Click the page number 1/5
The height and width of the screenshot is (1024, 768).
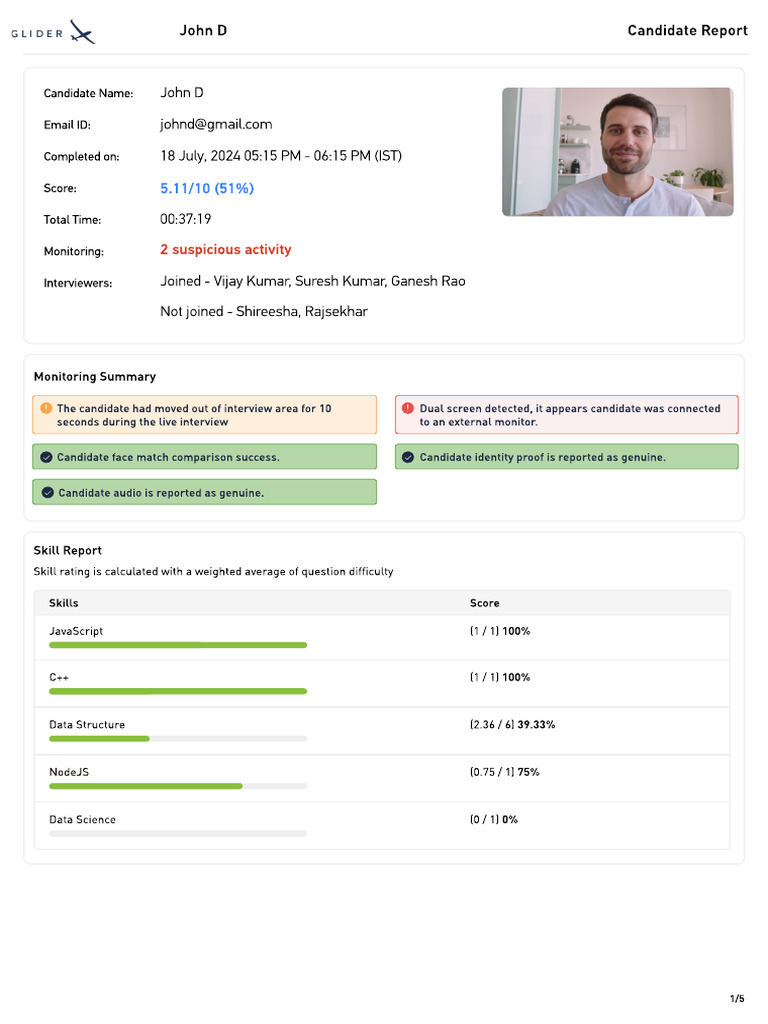coord(737,999)
